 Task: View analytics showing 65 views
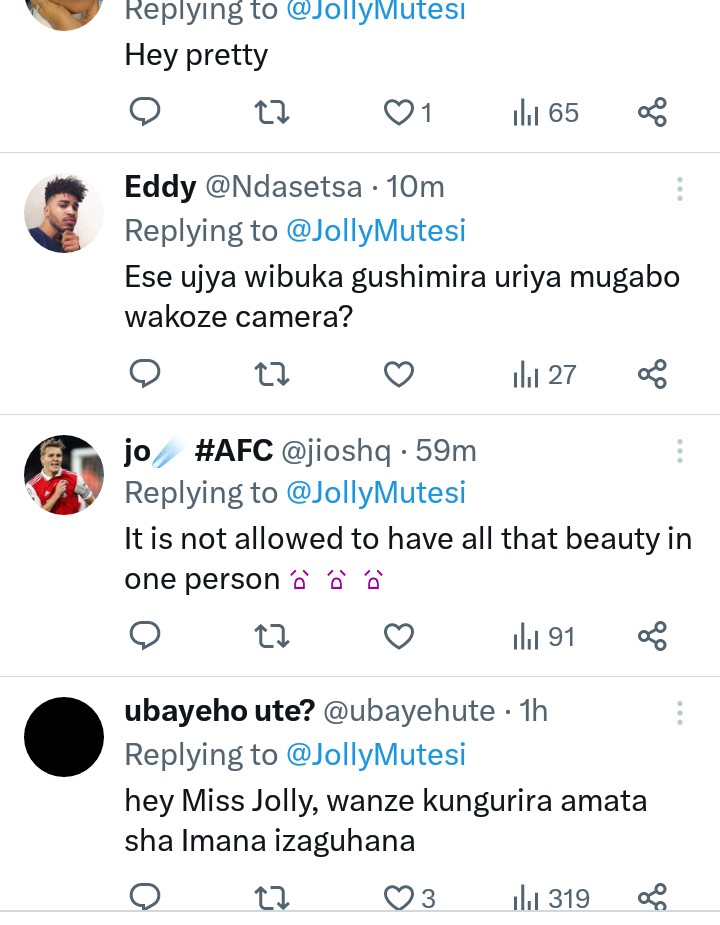(x=546, y=112)
